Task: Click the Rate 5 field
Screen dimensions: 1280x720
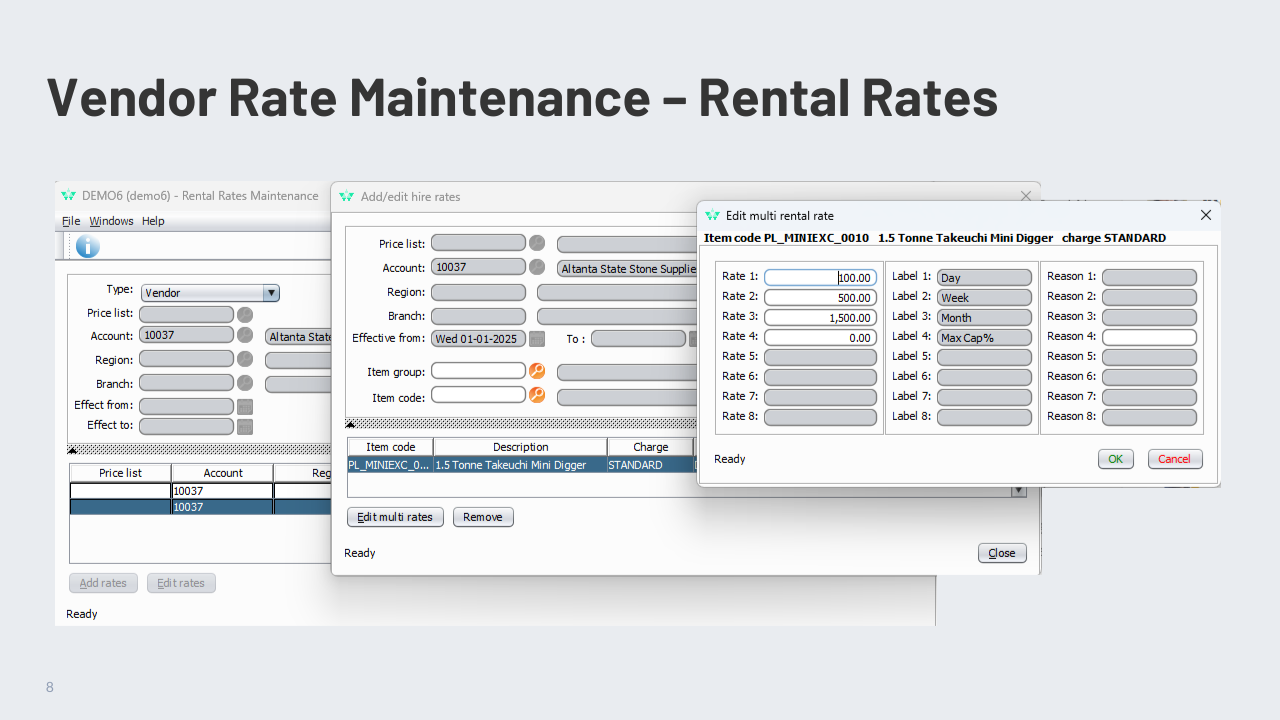Action: click(820, 357)
